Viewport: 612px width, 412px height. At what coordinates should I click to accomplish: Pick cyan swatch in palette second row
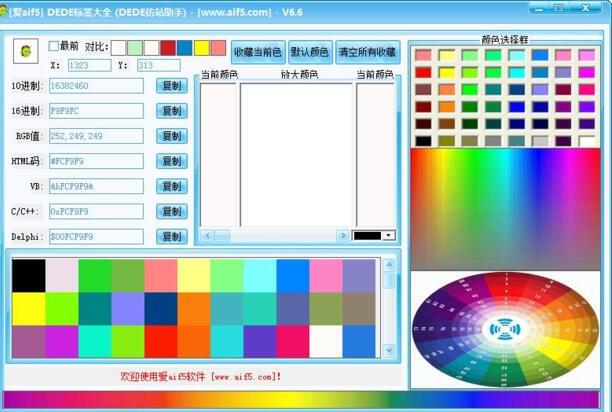(517, 72)
